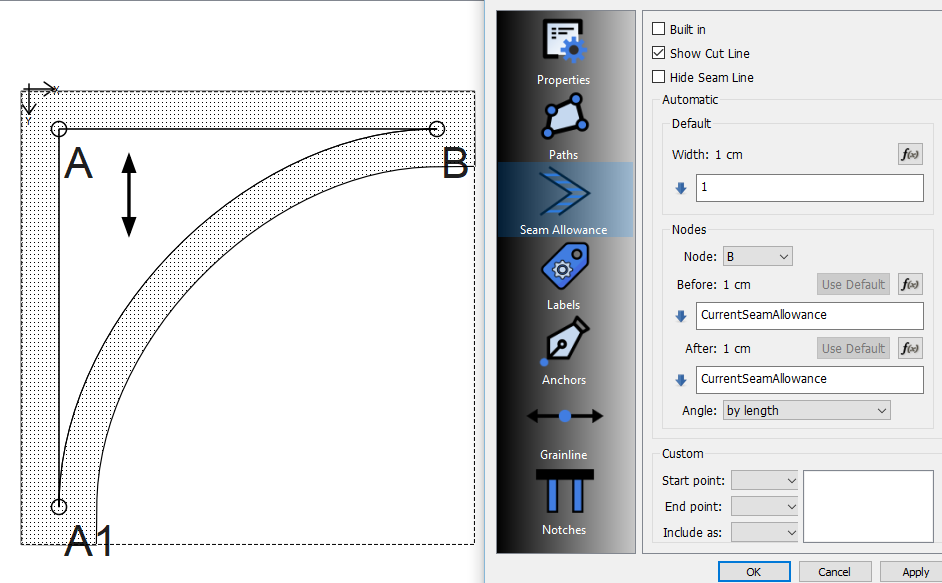Open formula editor for default Width

(x=909, y=154)
